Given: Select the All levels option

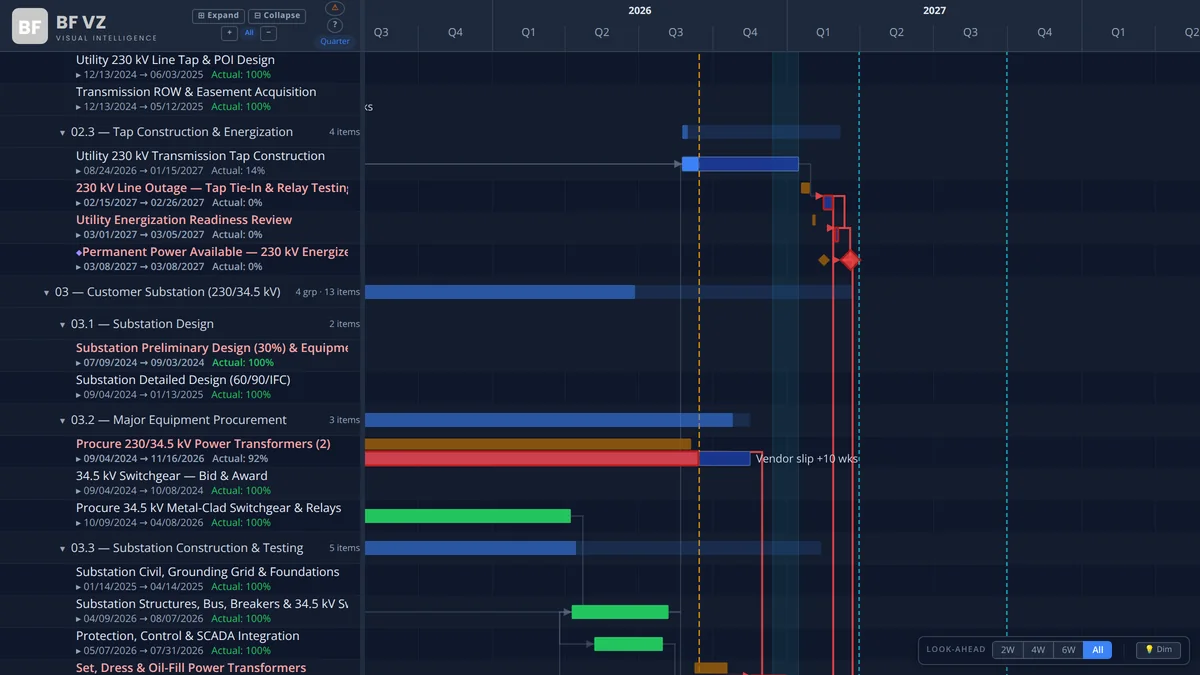Looking at the screenshot, I should coord(249,33).
